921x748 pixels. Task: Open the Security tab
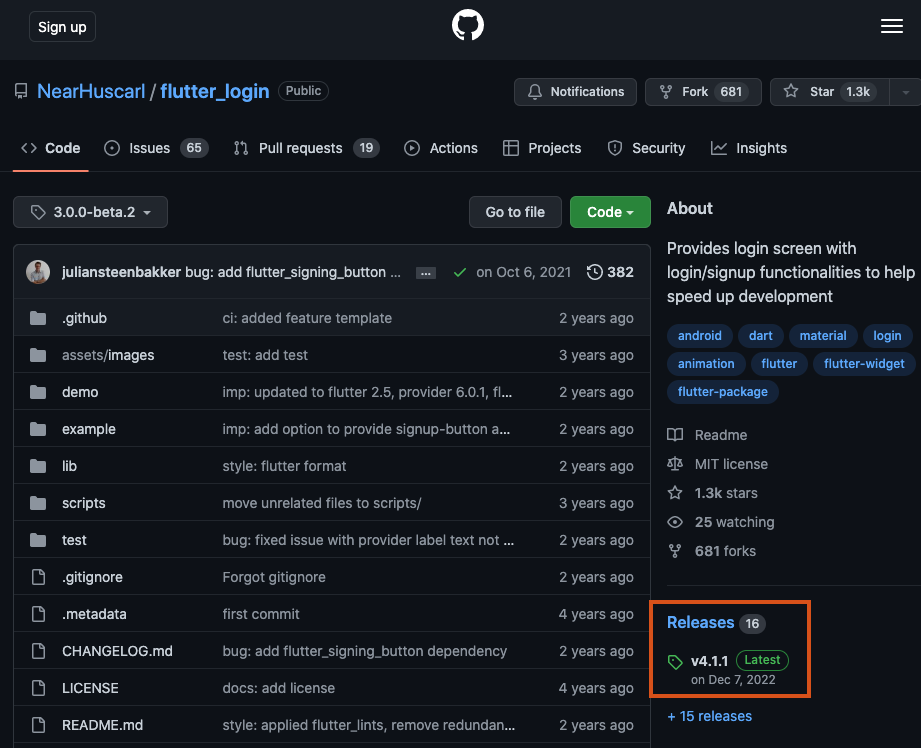click(646, 148)
